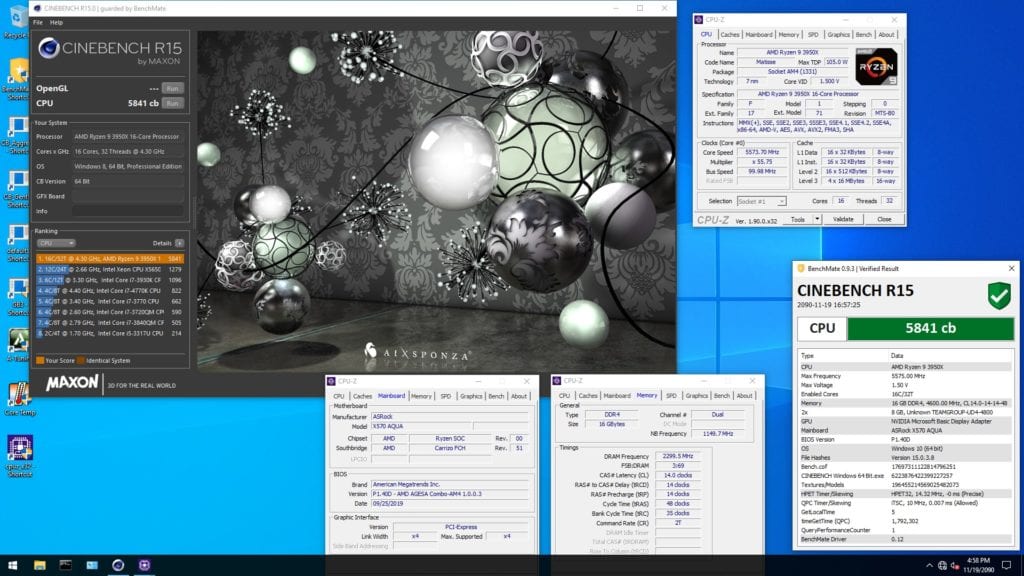Open the File menu in Cinebench
This screenshot has height=576, width=1024.
38,22
